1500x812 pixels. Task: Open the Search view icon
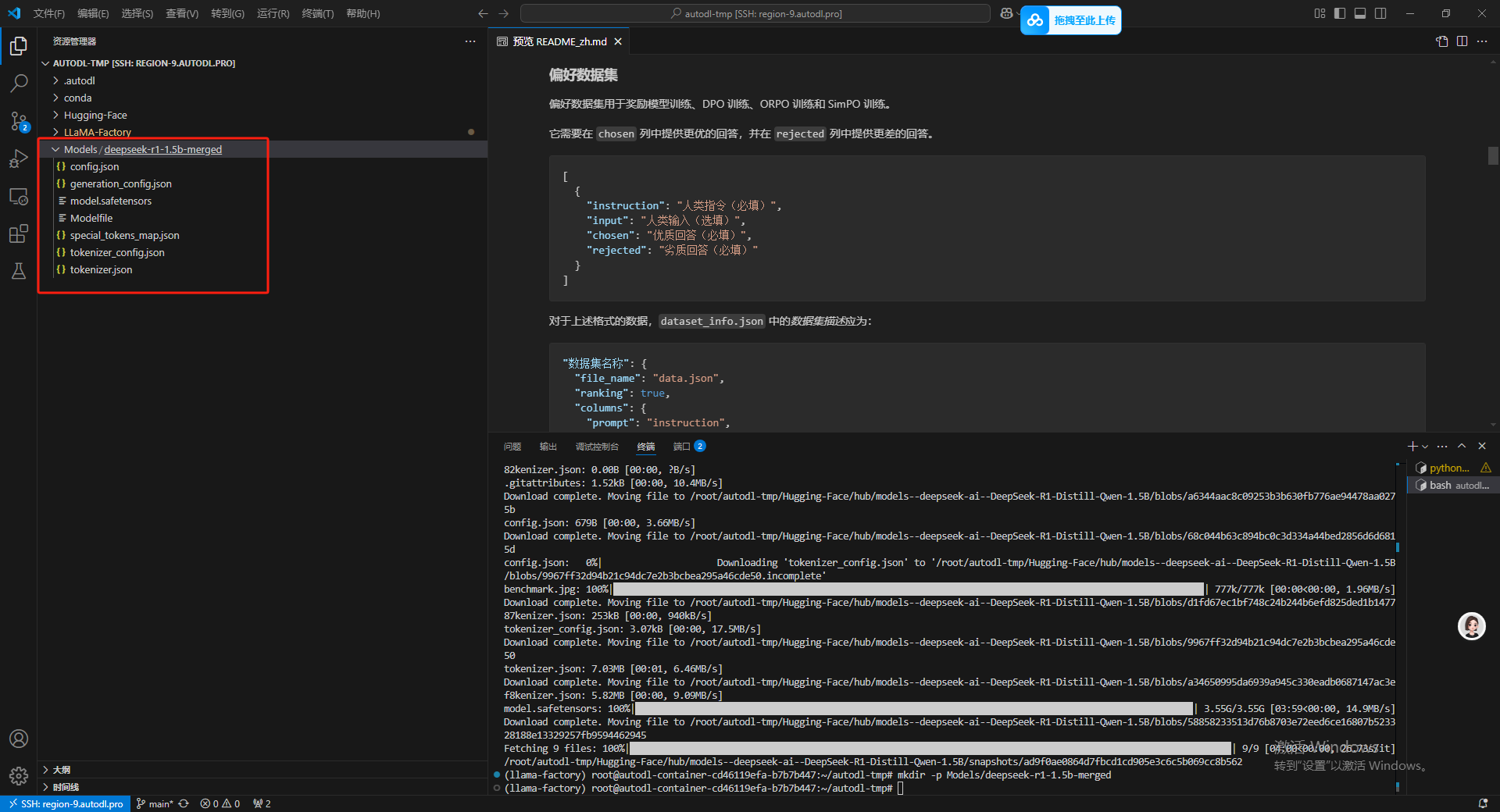pyautogui.click(x=19, y=83)
